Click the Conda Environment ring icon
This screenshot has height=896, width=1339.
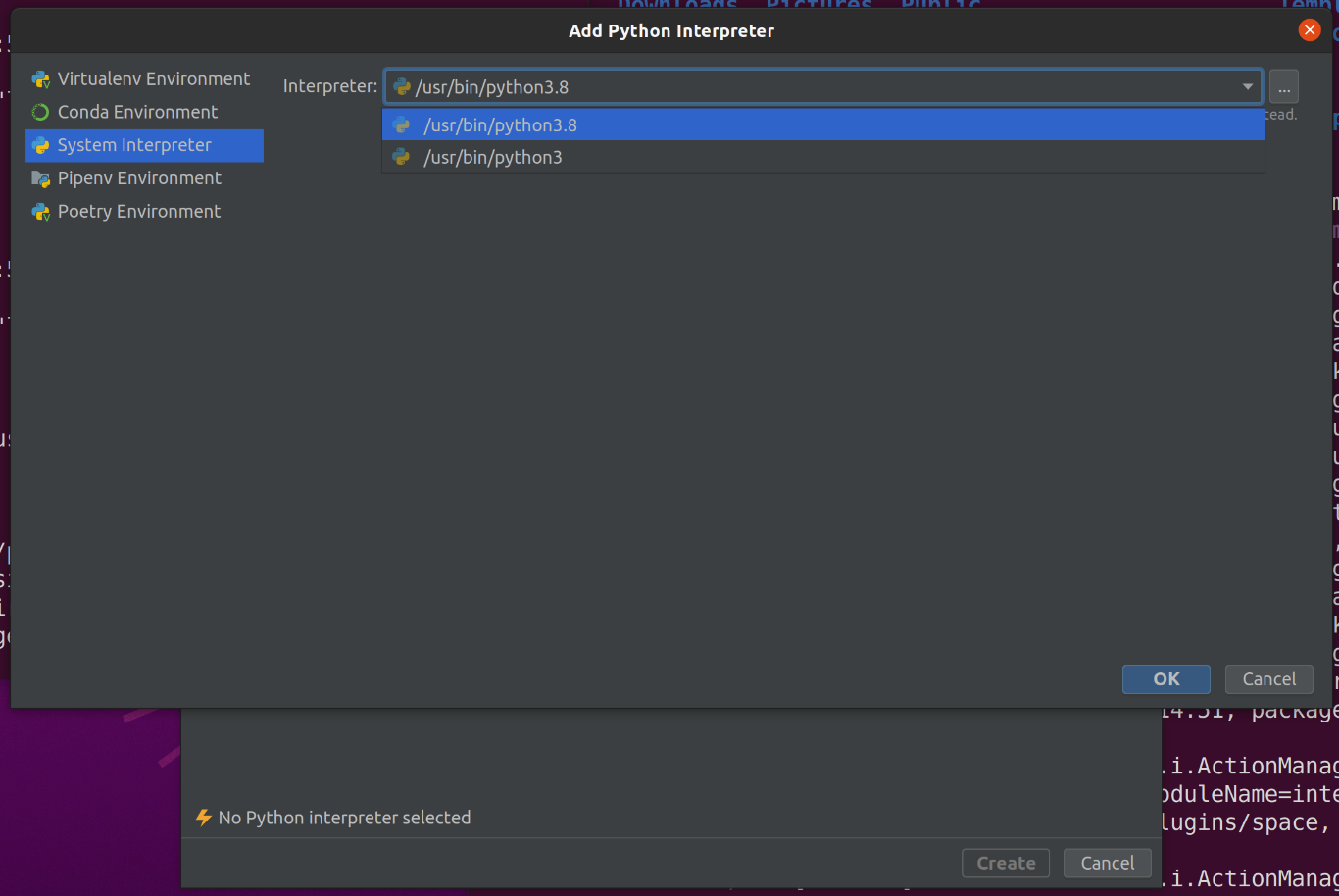[40, 113]
